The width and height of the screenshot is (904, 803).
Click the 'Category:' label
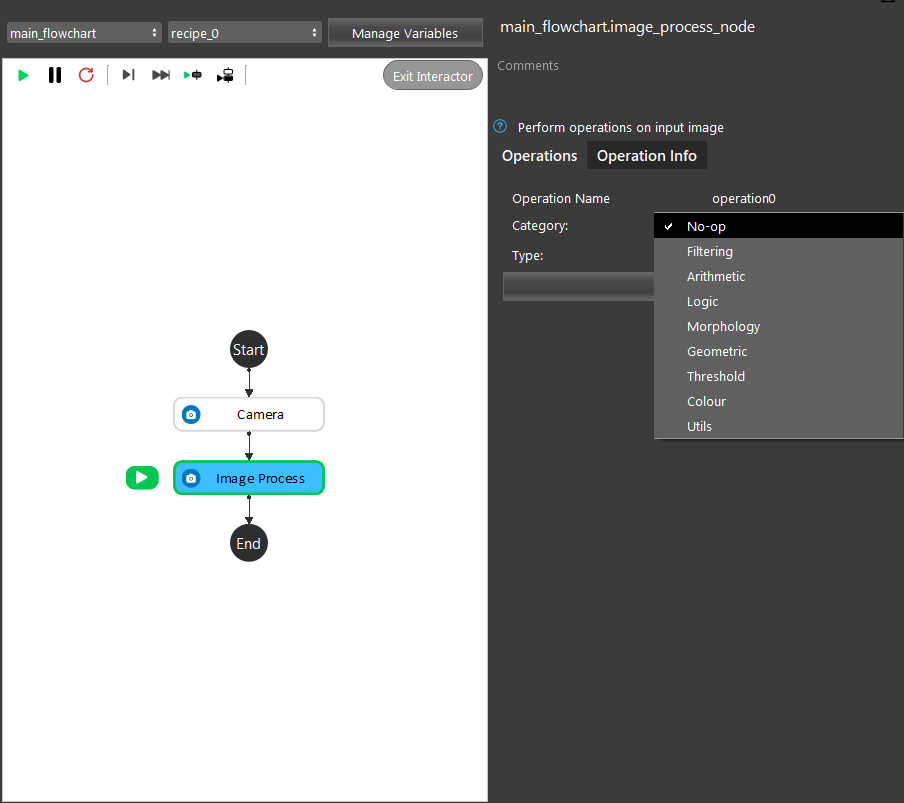point(540,226)
